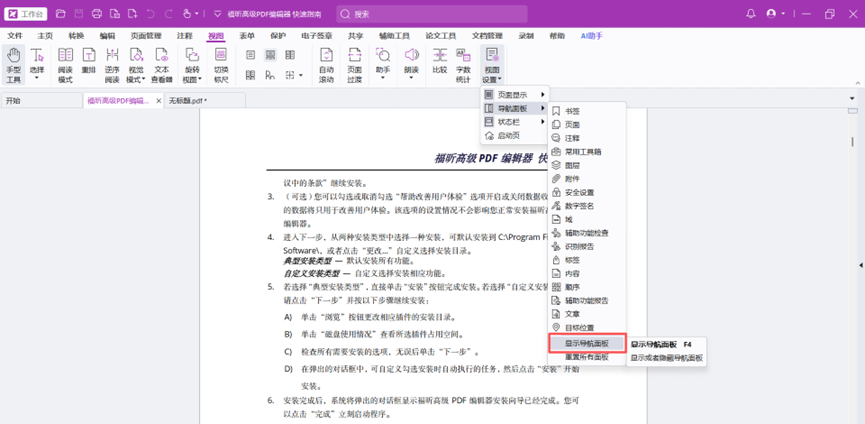The width and height of the screenshot is (865, 424).
Task: Click the print icon in title bar
Action: coord(97,14)
